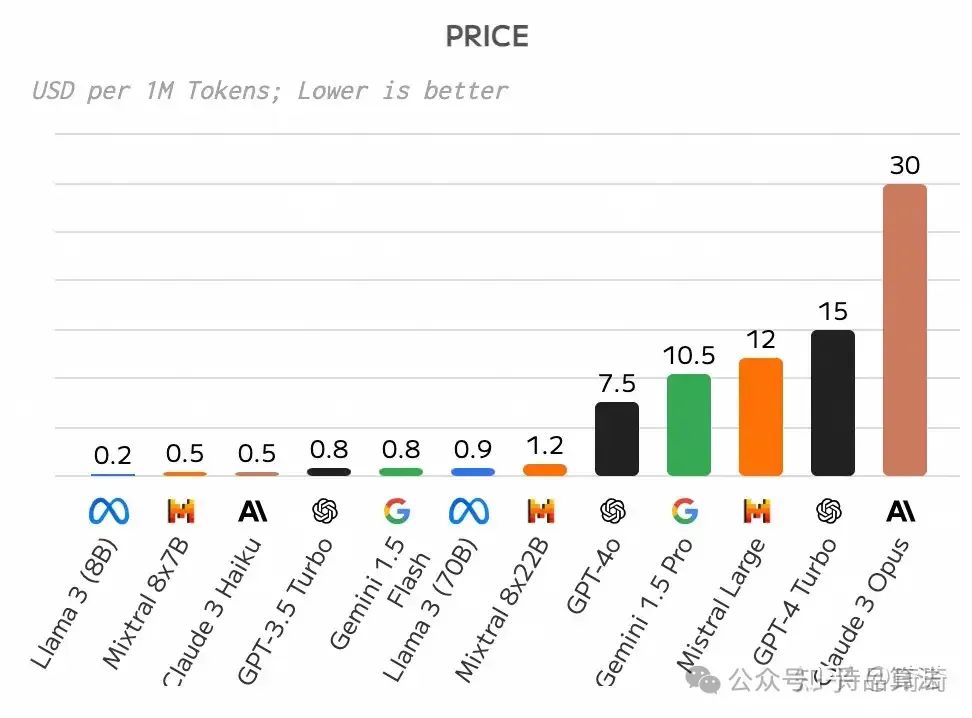The image size is (972, 718).
Task: Select the Anthropic logo for Claude 3 Opus
Action: pos(901,512)
